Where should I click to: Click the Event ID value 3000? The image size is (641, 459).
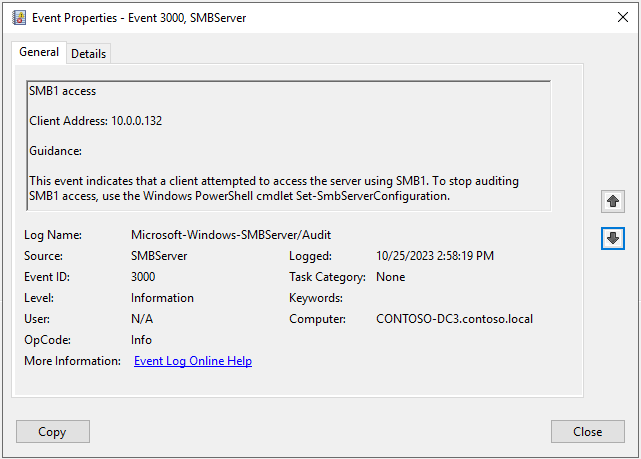click(x=143, y=277)
